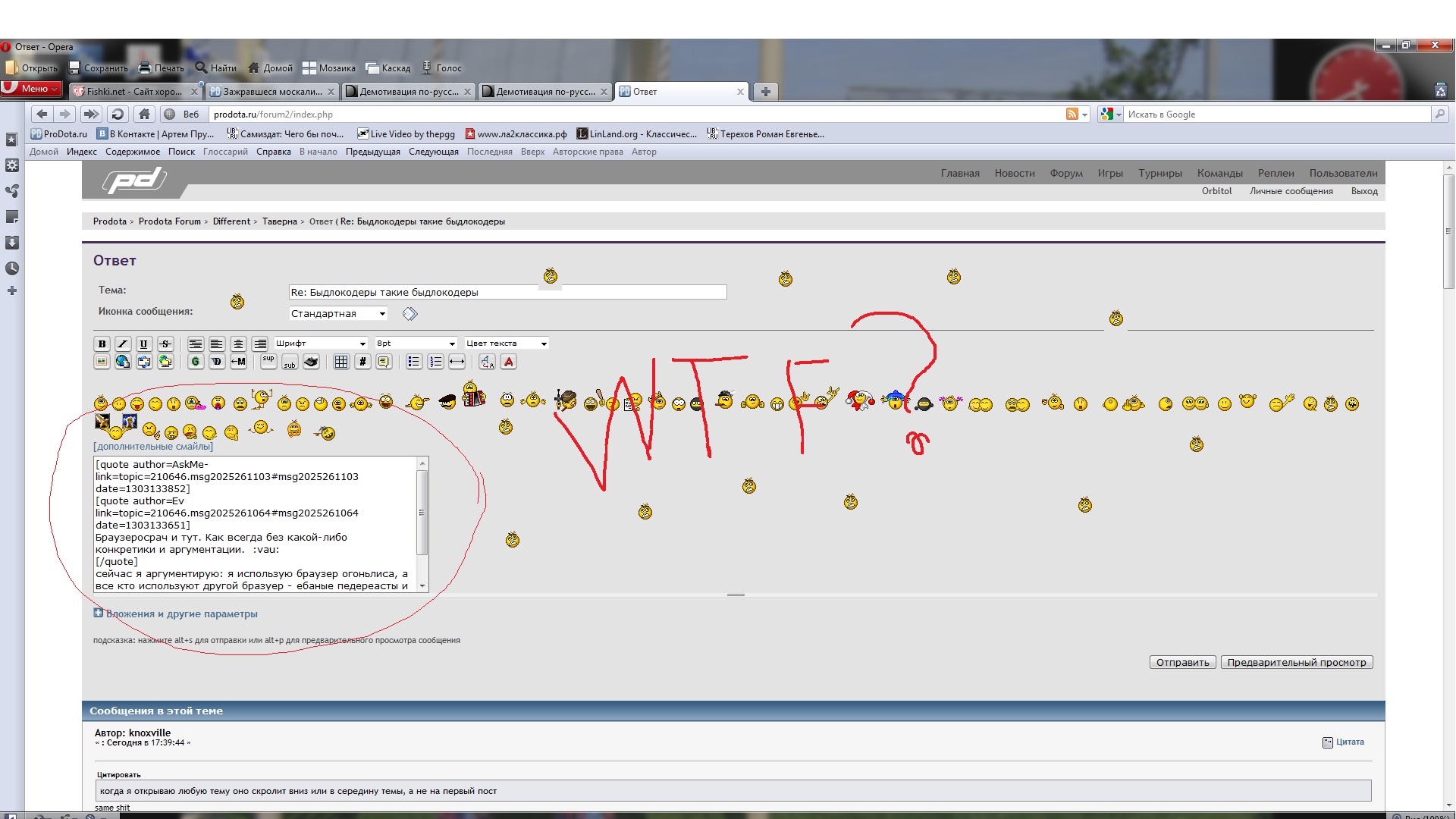The height and width of the screenshot is (819, 1456).
Task: Open the Стандартная message icon dropdown
Action: click(338, 313)
